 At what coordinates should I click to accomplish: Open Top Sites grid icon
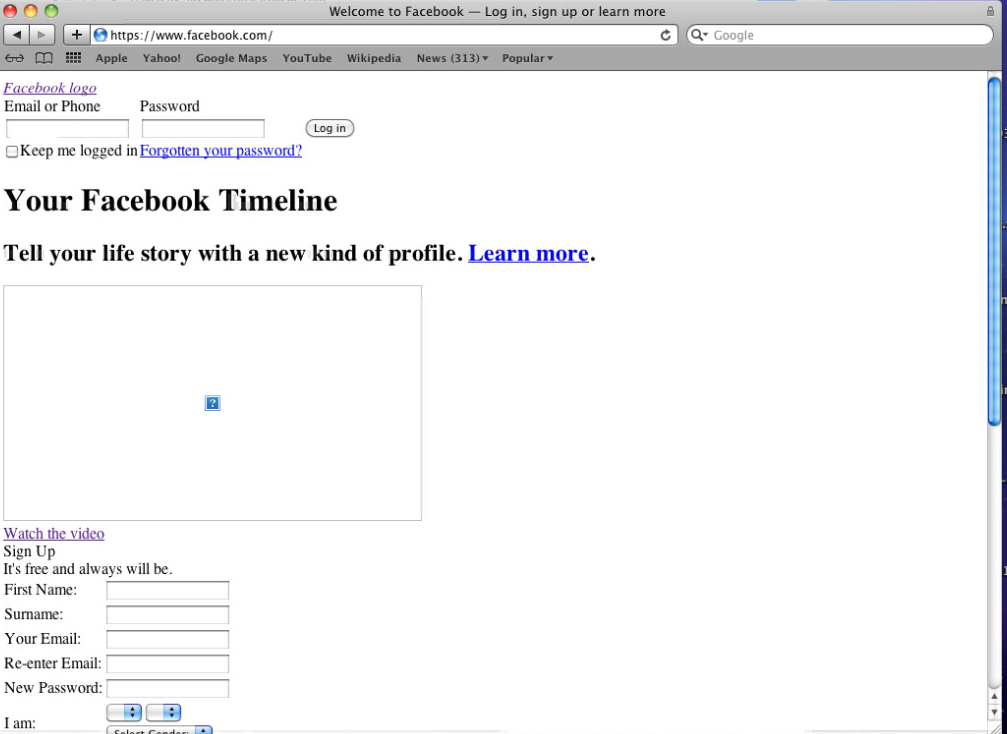coord(73,58)
